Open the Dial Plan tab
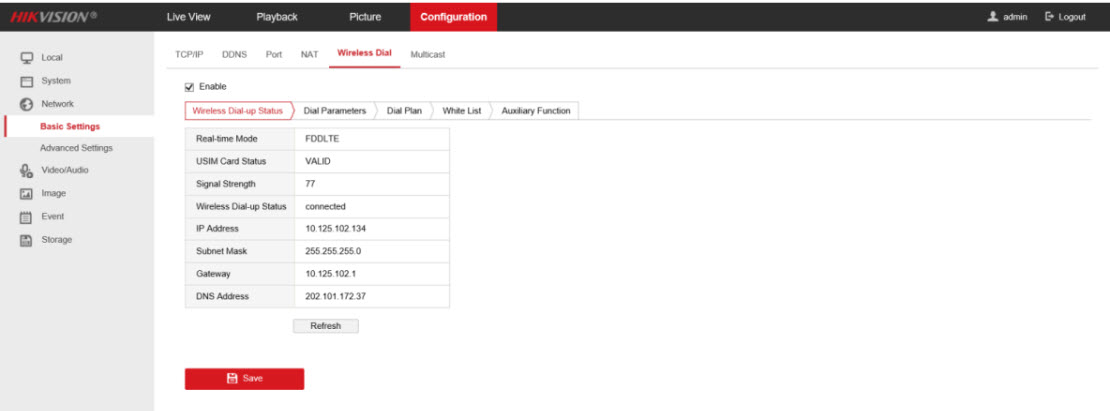Viewport: 1110px width, 411px height. click(404, 111)
